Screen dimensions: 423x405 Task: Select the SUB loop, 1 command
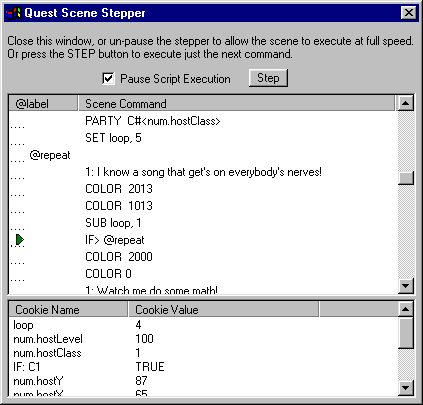tap(113, 223)
